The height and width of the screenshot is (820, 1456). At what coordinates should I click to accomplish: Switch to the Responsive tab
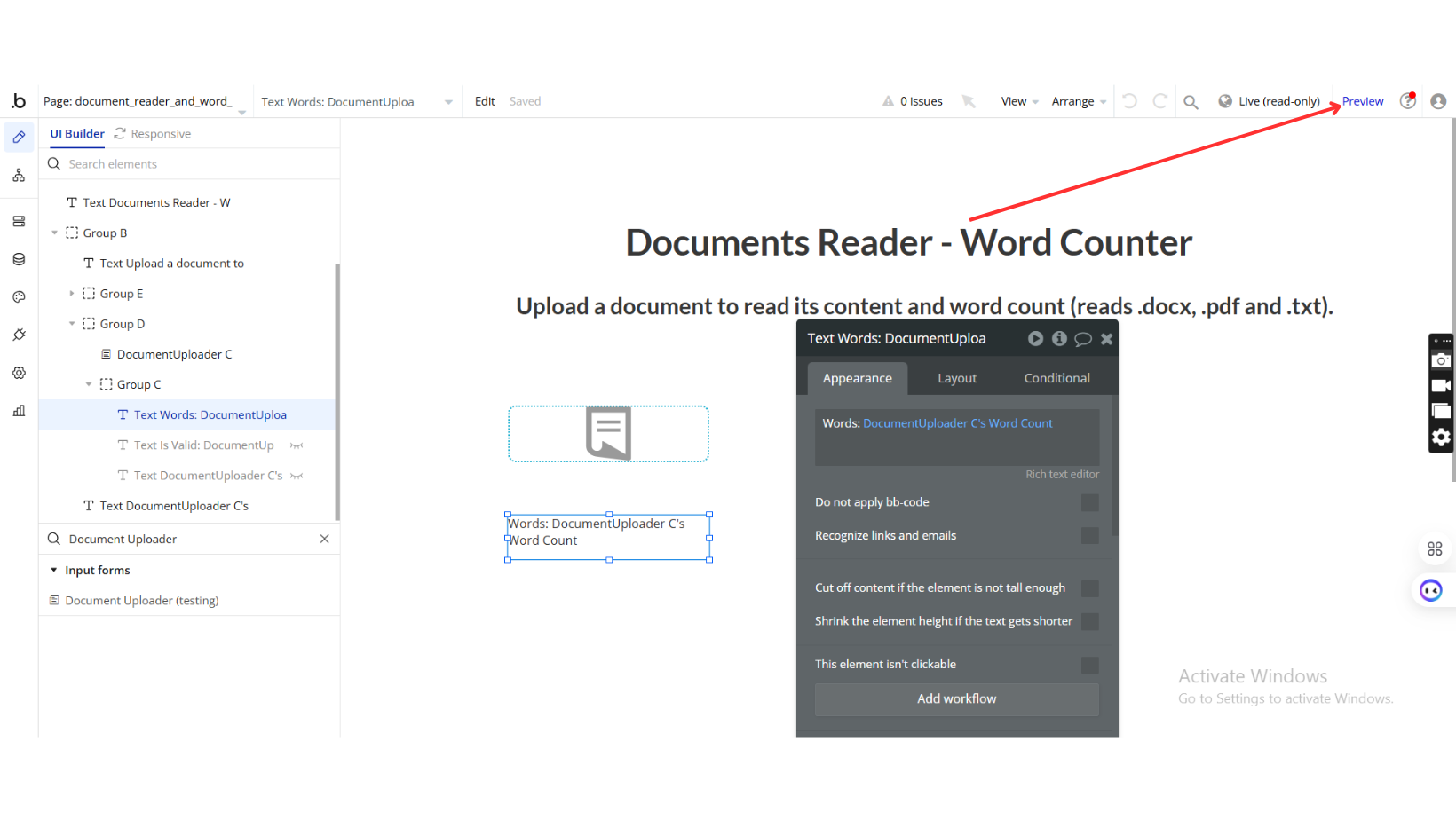[160, 134]
